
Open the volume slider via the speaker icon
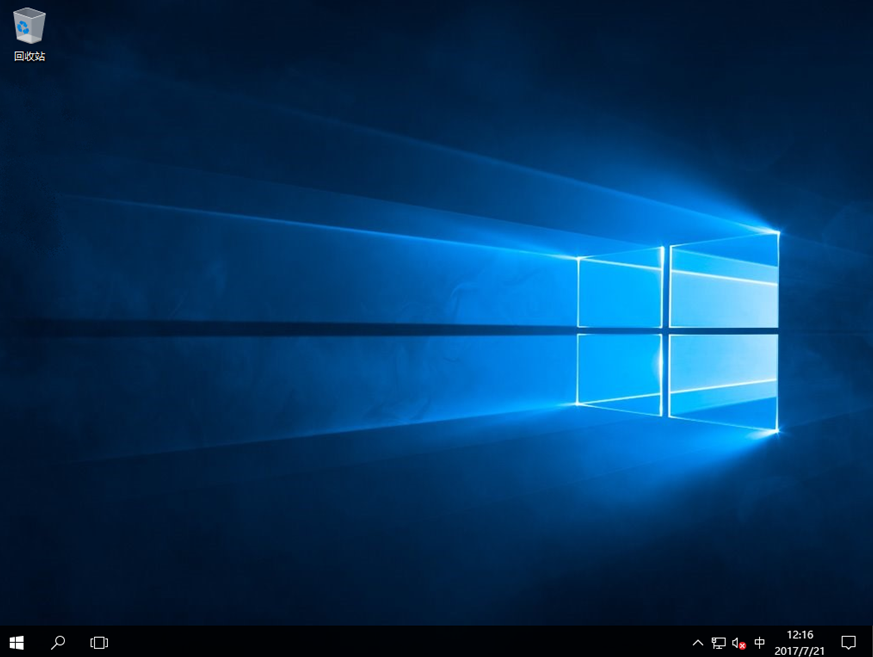(738, 643)
